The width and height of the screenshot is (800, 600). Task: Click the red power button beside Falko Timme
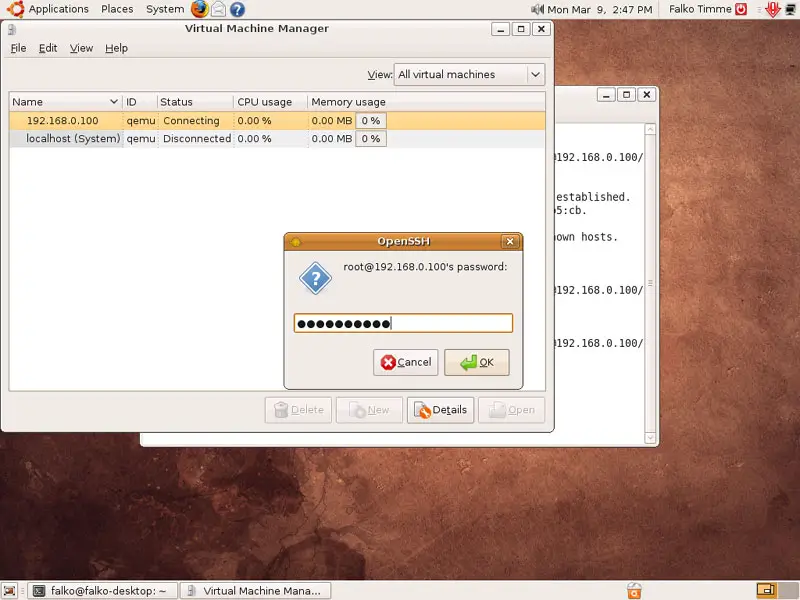tap(741, 9)
